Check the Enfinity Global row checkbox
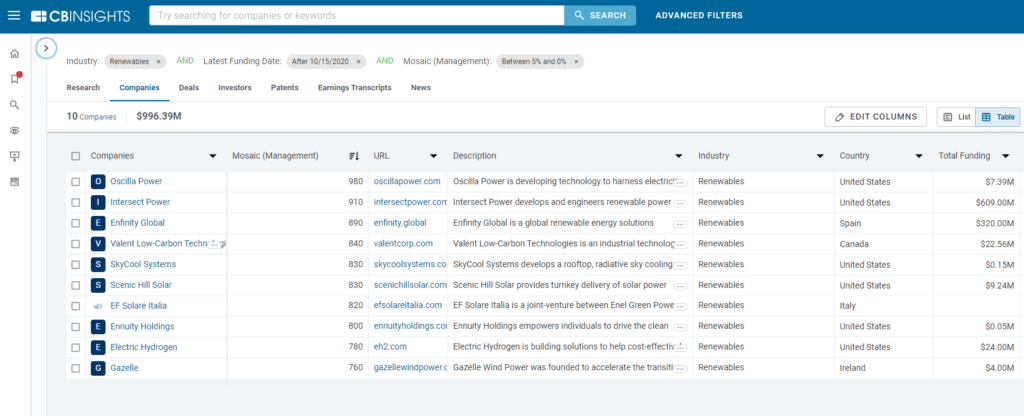This screenshot has height=416, width=1024. pyautogui.click(x=76, y=223)
